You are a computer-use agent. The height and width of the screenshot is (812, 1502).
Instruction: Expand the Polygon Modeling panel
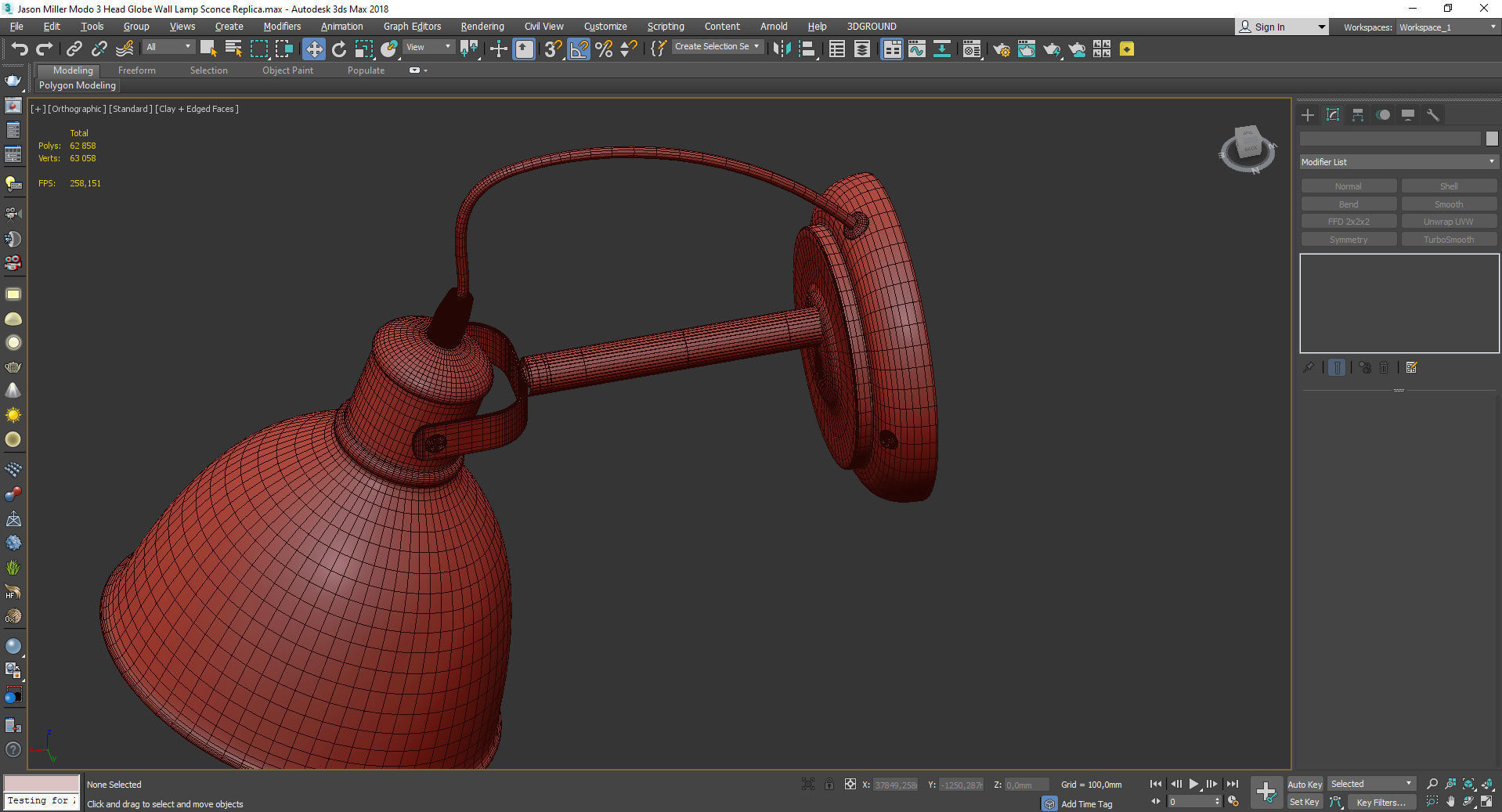[78, 85]
